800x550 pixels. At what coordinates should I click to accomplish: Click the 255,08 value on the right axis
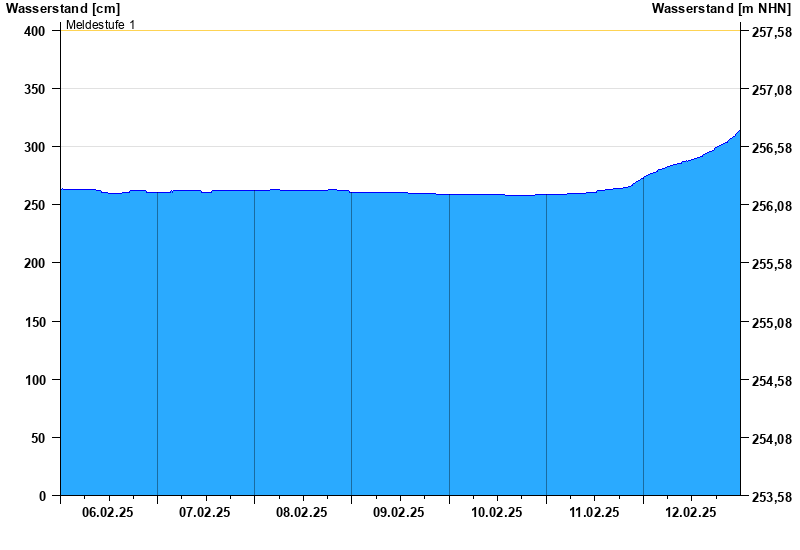tap(771, 323)
